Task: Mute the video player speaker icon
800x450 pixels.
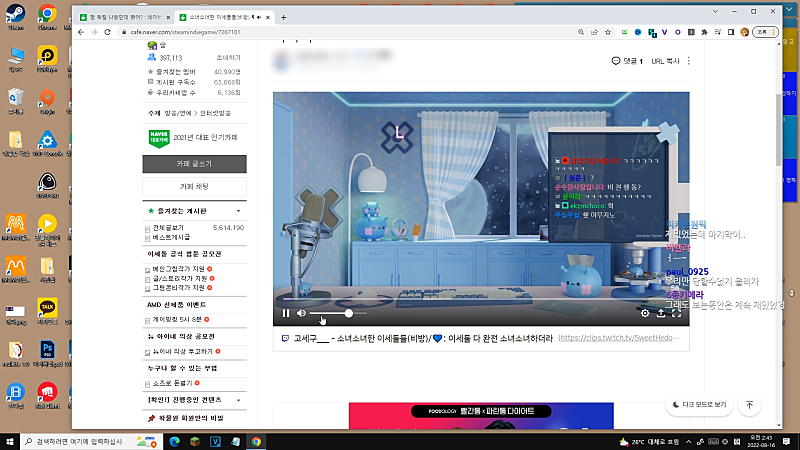Action: [302, 313]
